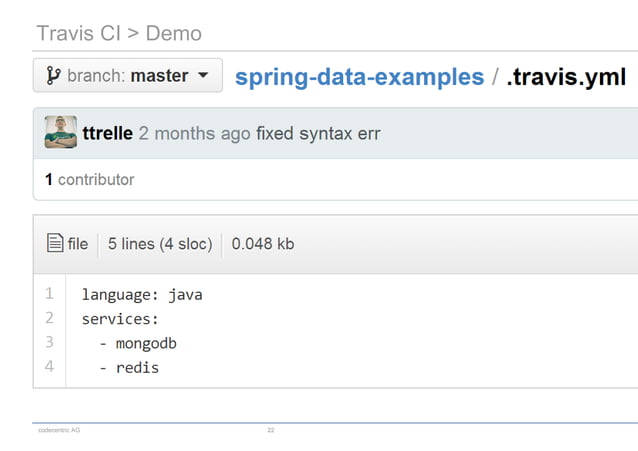Click the file document icon
Viewport: 638px width, 451px height.
click(x=56, y=243)
